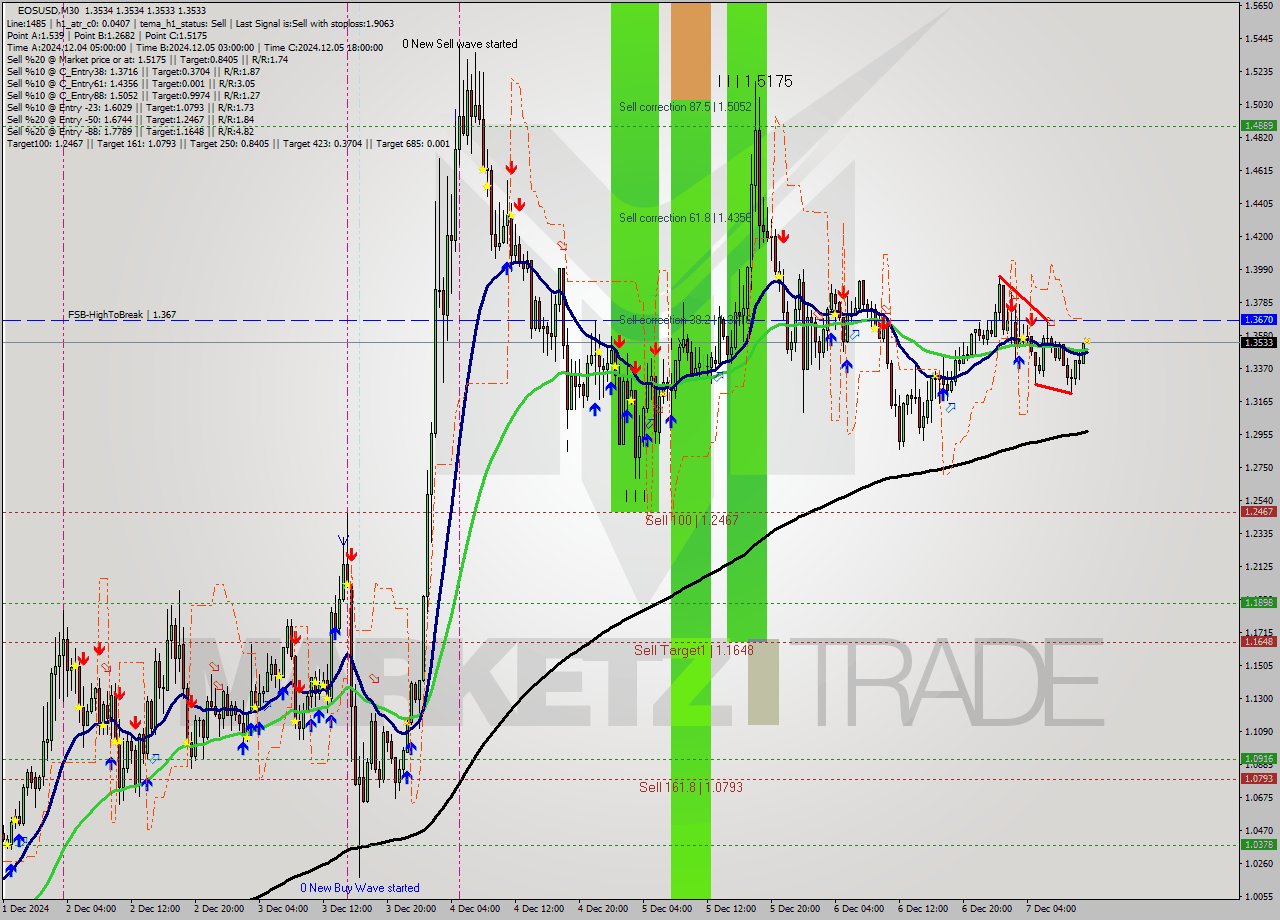Click the '3 Dec 20:00' time axis label
Image resolution: width=1280 pixels, height=920 pixels.
click(x=411, y=909)
